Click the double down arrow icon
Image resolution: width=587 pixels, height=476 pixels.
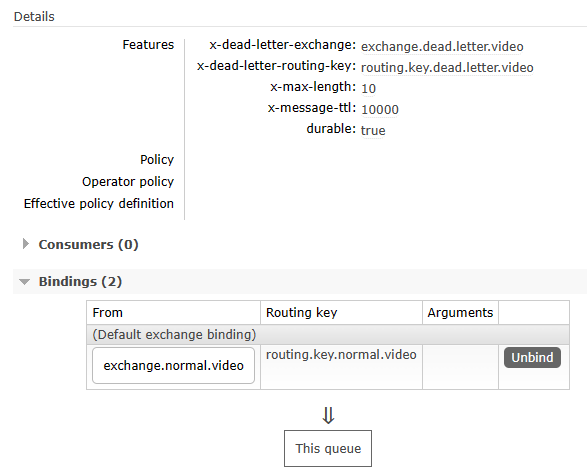[328, 415]
